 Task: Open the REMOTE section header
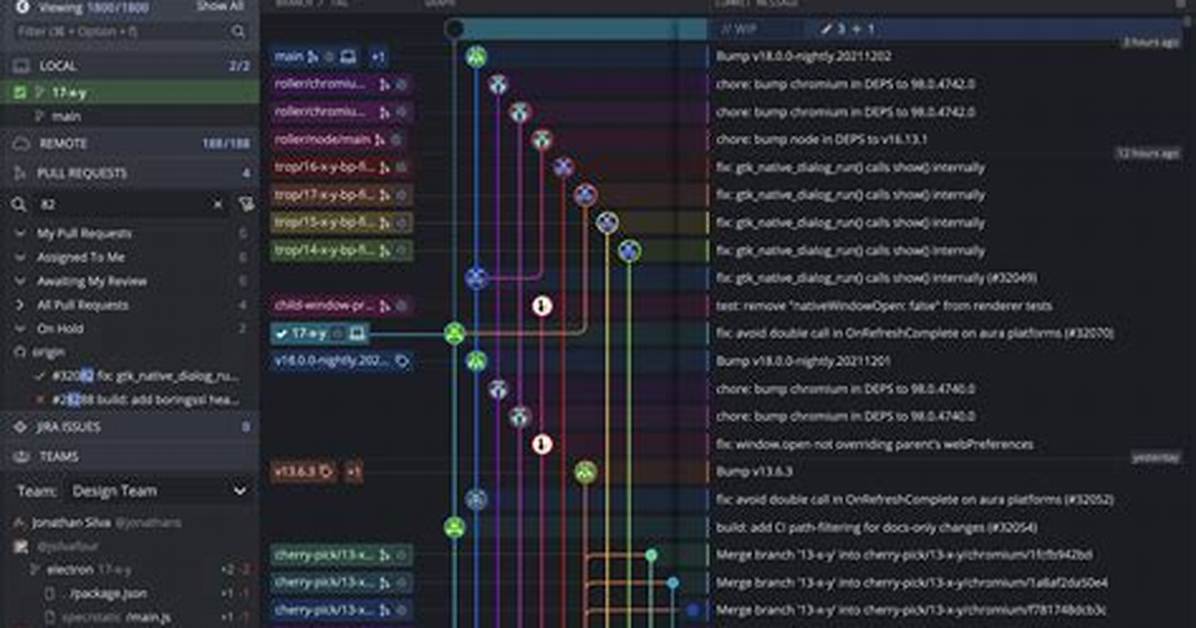click(x=130, y=143)
